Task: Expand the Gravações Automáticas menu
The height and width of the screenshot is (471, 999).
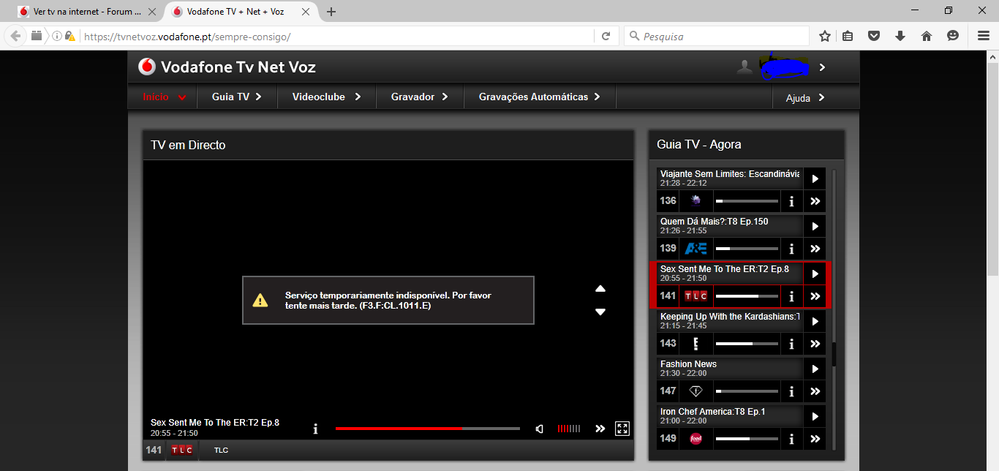Action: tap(540, 97)
